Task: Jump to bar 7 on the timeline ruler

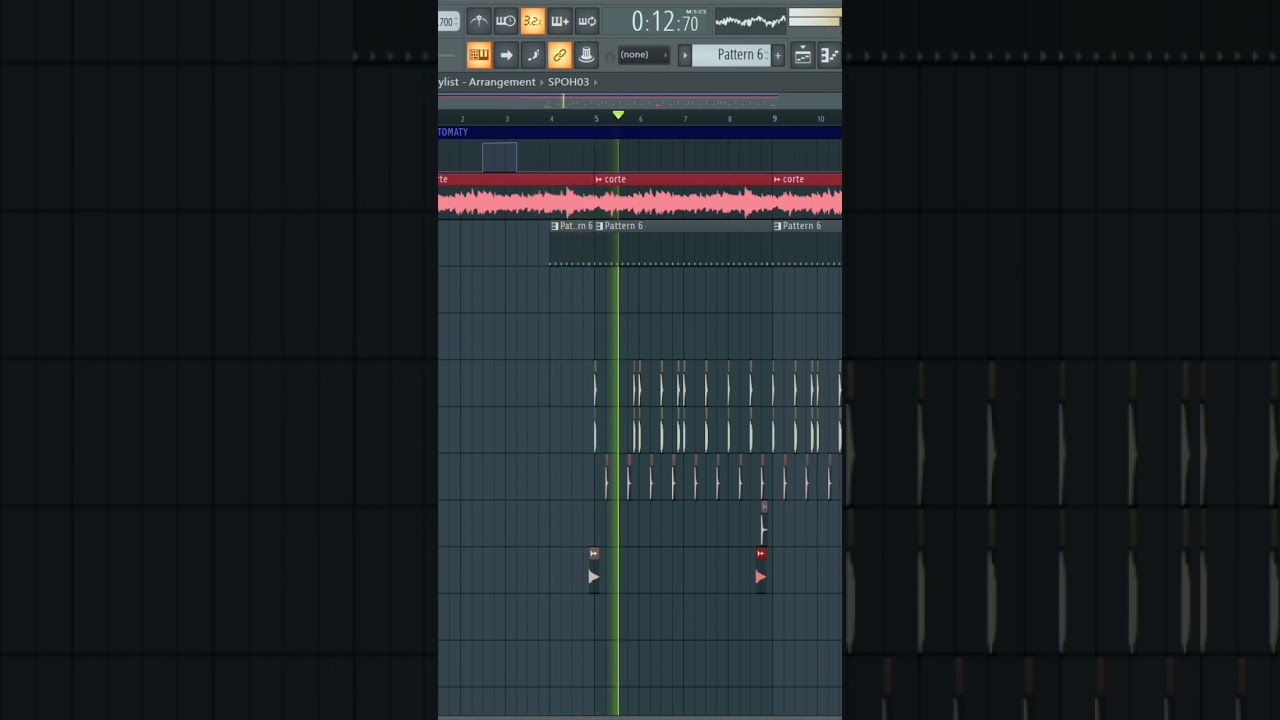Action: click(685, 119)
